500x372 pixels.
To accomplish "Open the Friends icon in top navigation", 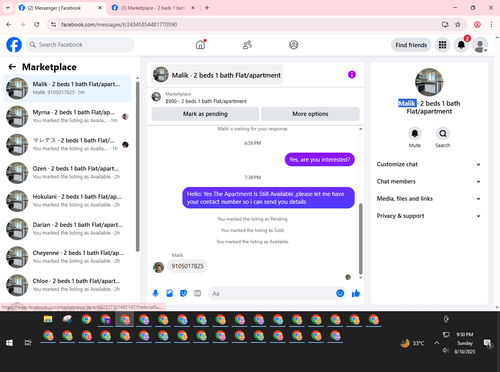I will point(247,45).
